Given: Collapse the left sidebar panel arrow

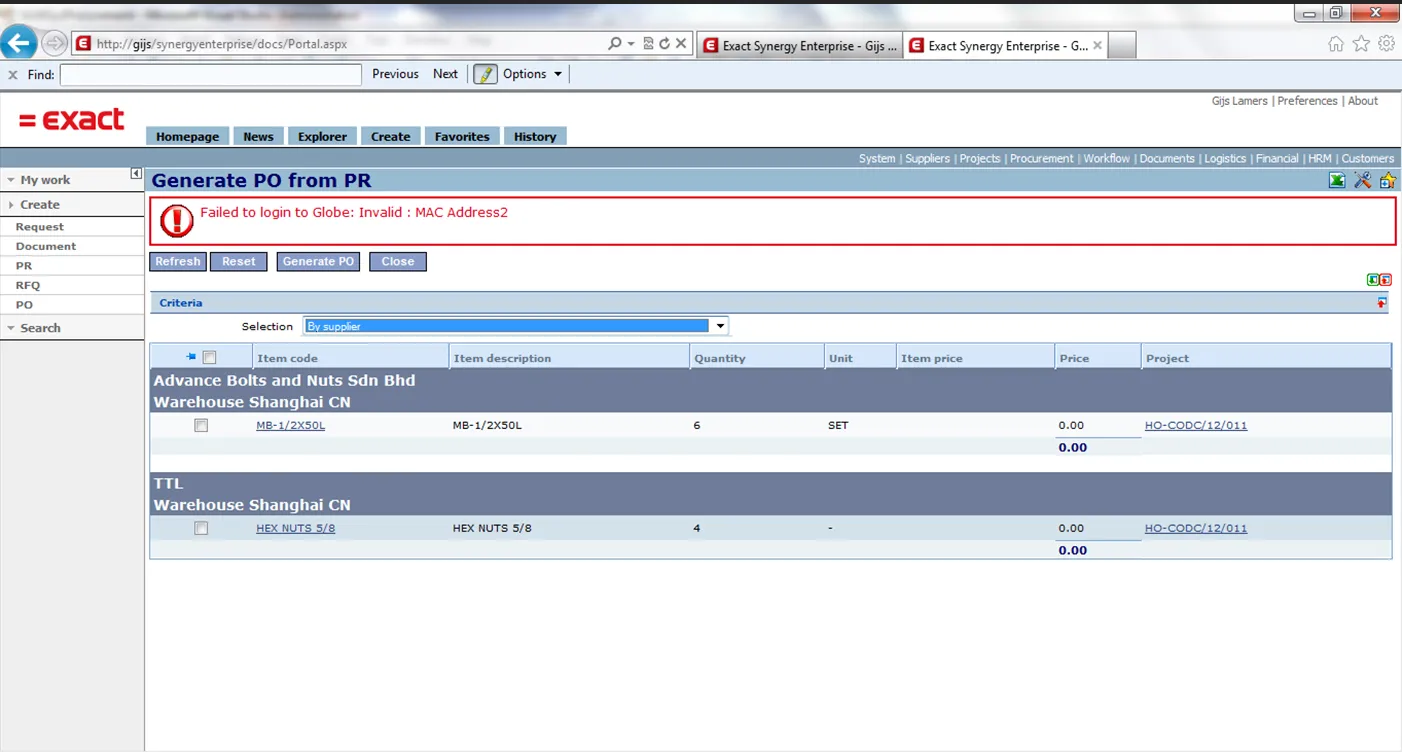Looking at the screenshot, I should [x=136, y=174].
